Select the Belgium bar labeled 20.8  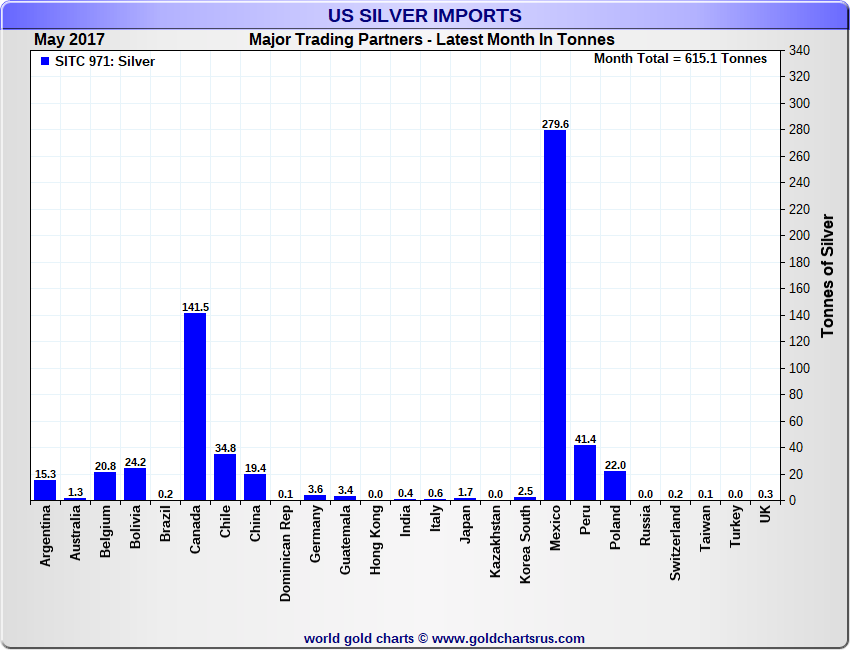[105, 486]
